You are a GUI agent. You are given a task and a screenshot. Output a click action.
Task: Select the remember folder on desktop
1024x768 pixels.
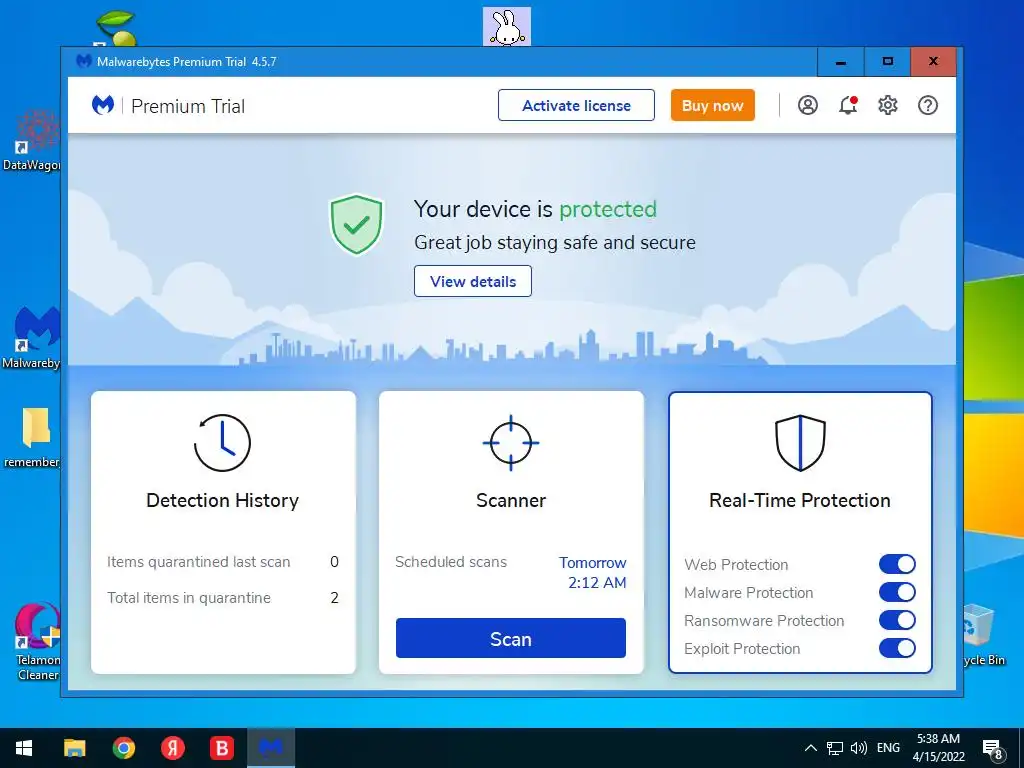click(33, 437)
